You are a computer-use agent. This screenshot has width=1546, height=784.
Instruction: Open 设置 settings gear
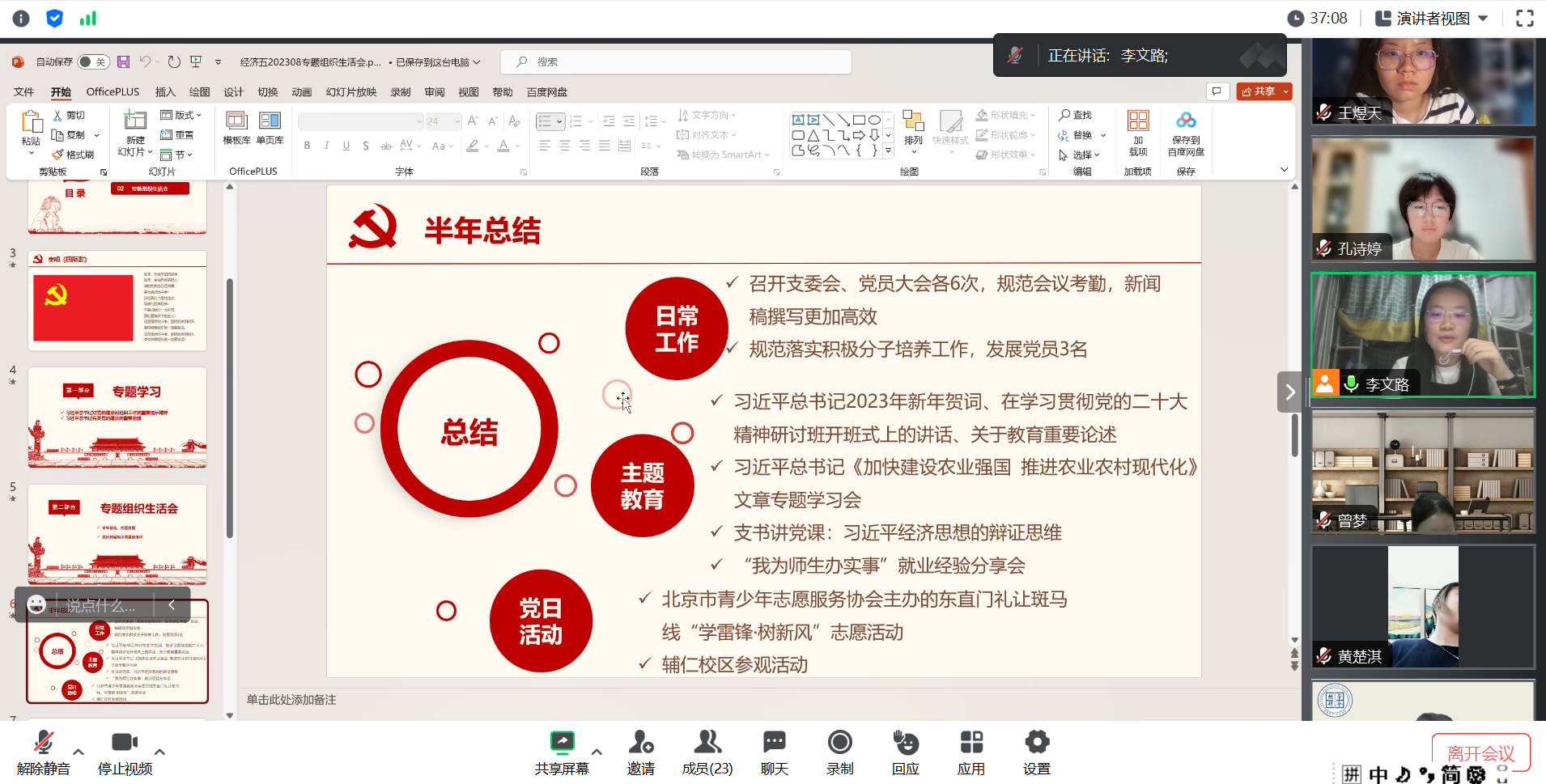pyautogui.click(x=1036, y=742)
